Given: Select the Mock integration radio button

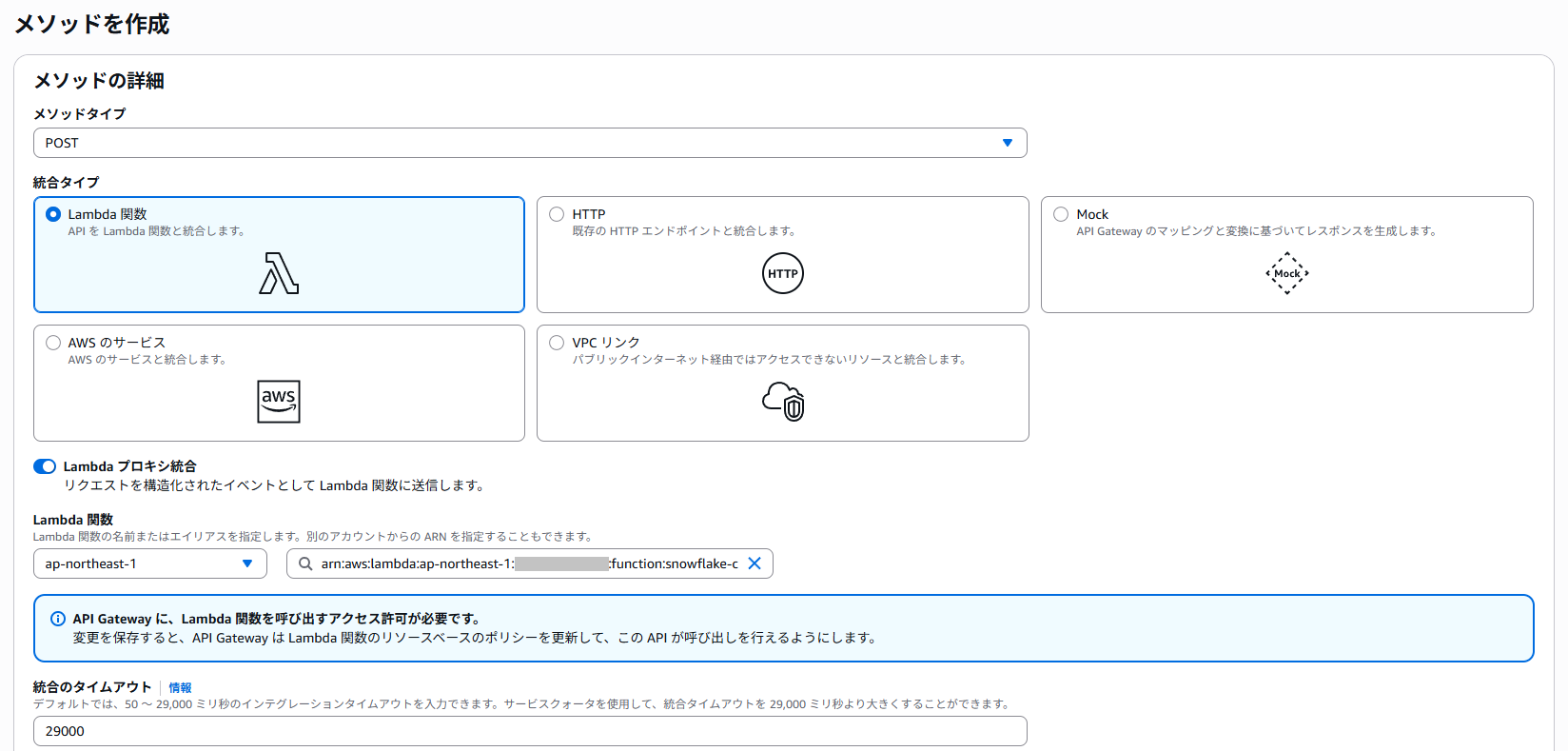Looking at the screenshot, I should (x=1061, y=214).
